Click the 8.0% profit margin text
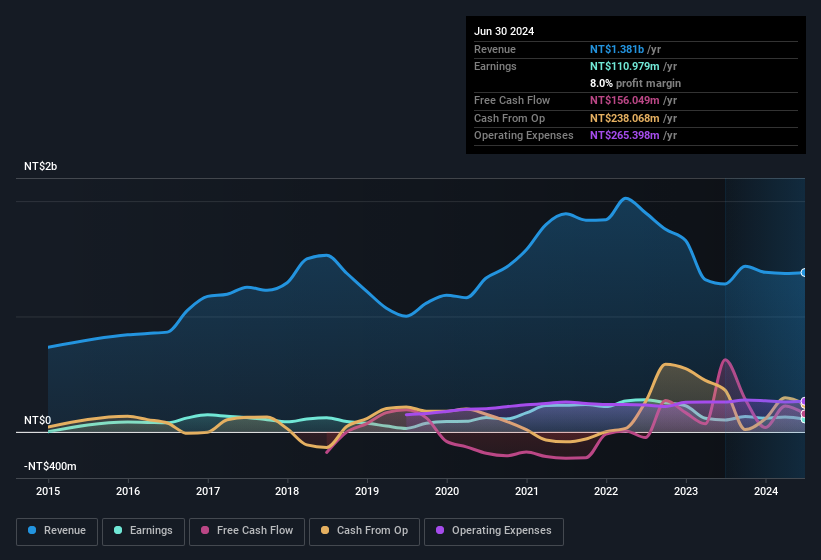 pyautogui.click(x=636, y=83)
